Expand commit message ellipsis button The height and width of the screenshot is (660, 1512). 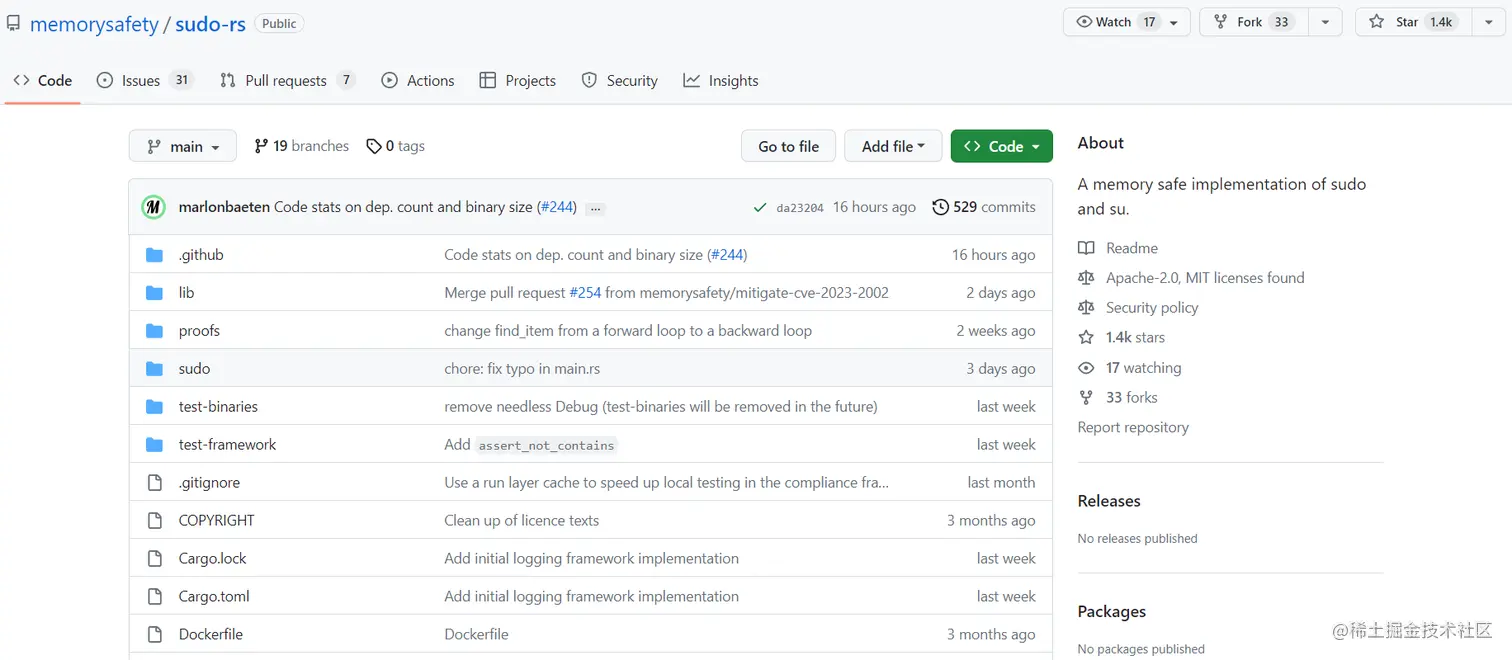point(595,208)
